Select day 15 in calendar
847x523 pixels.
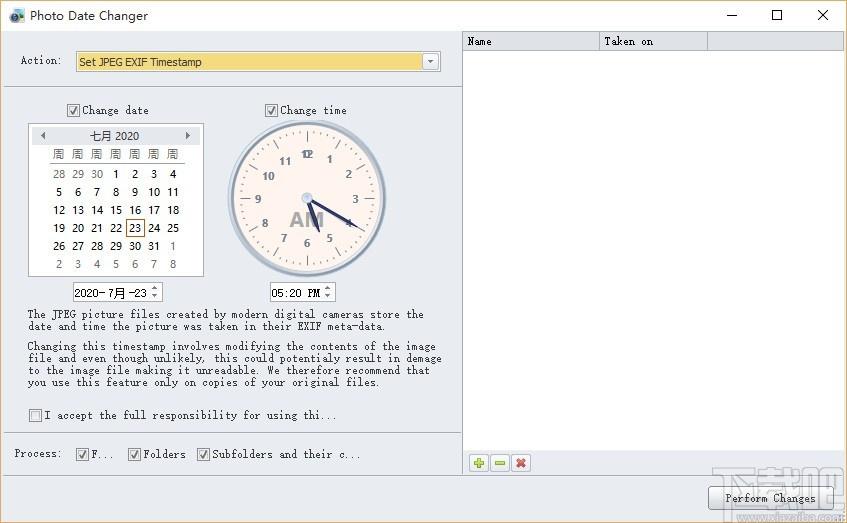(x=116, y=210)
